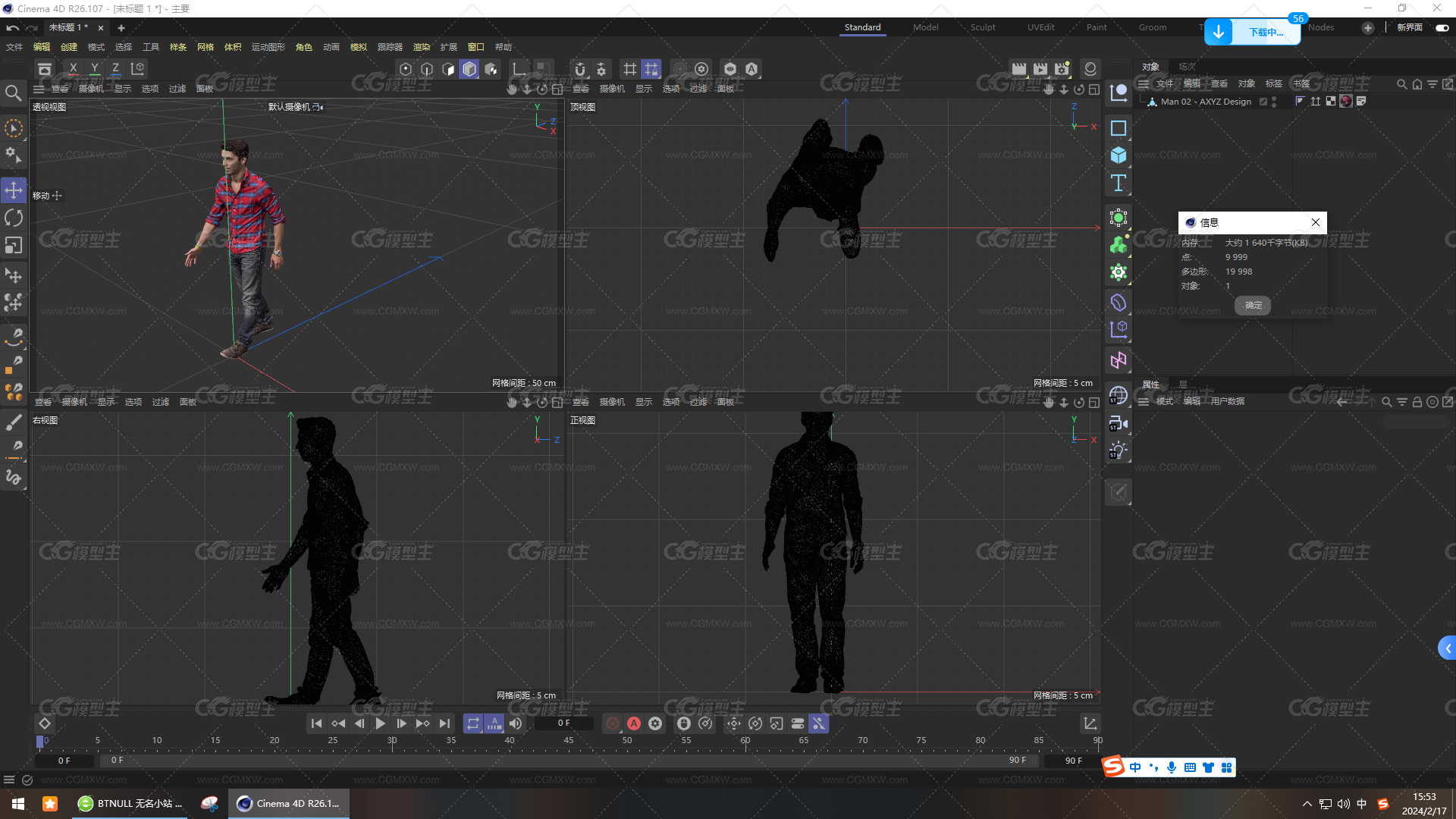1456x819 pixels.
Task: Click the UVW tag on Man 02
Action: click(1331, 102)
